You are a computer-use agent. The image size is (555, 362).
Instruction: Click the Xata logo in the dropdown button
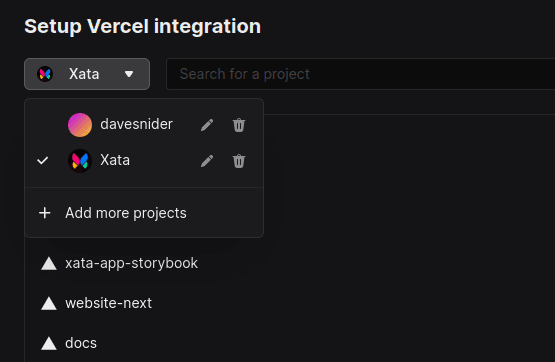45,74
